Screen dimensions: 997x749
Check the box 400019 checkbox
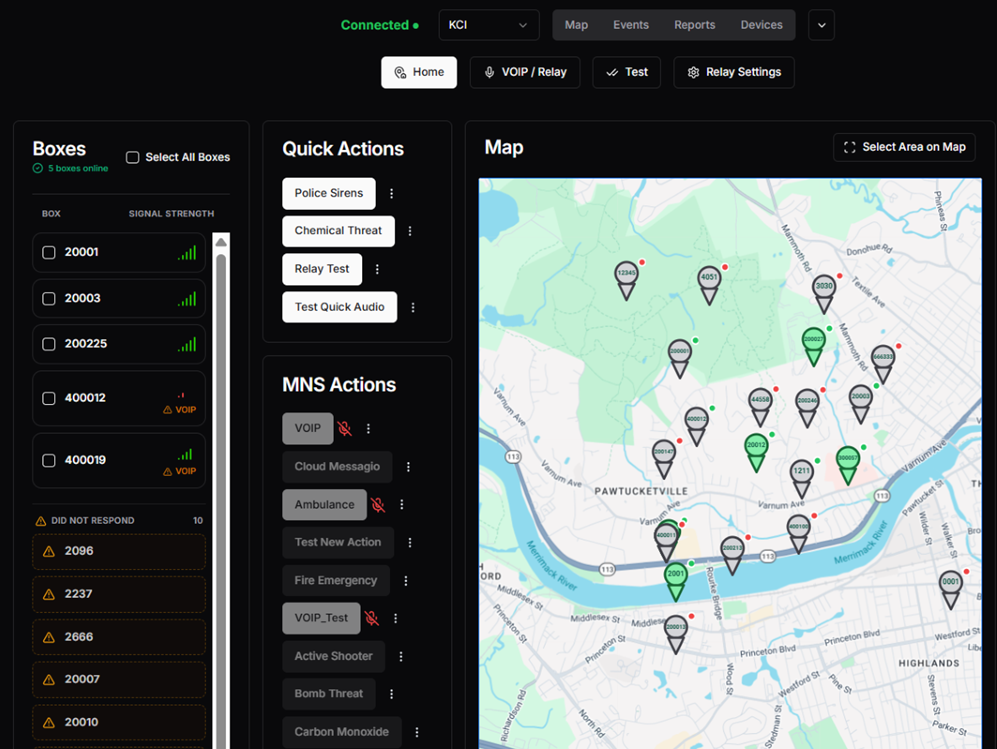click(49, 460)
